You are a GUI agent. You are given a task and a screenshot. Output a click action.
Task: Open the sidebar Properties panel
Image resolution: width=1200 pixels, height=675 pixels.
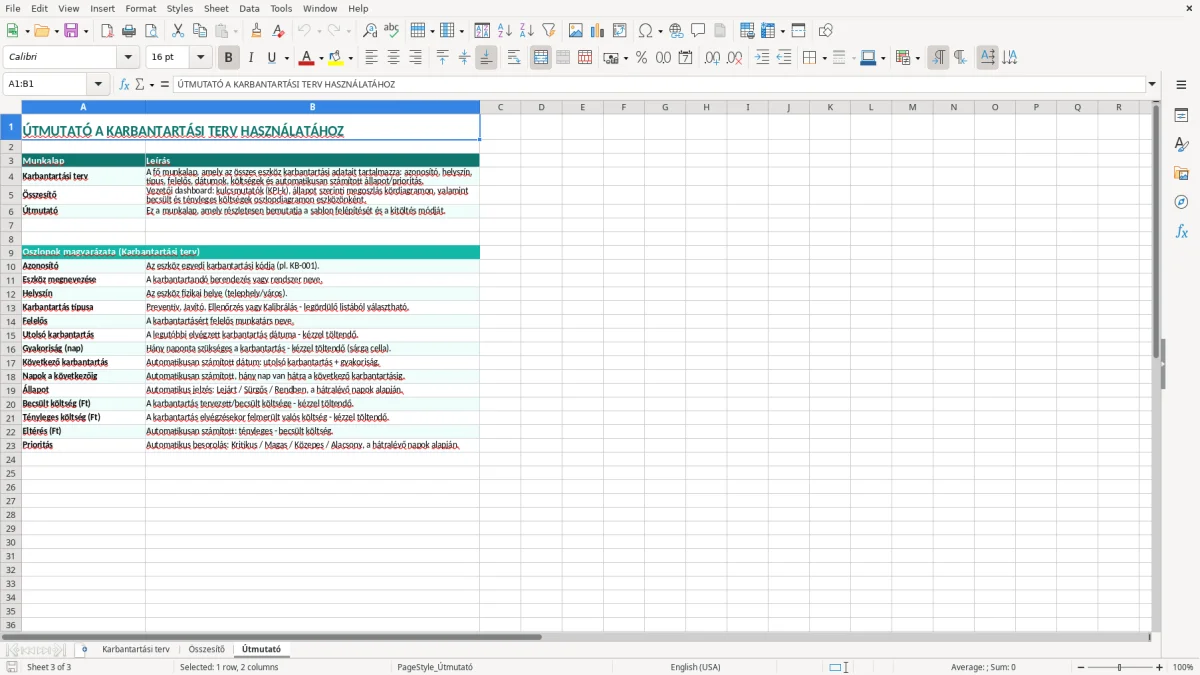(1181, 116)
